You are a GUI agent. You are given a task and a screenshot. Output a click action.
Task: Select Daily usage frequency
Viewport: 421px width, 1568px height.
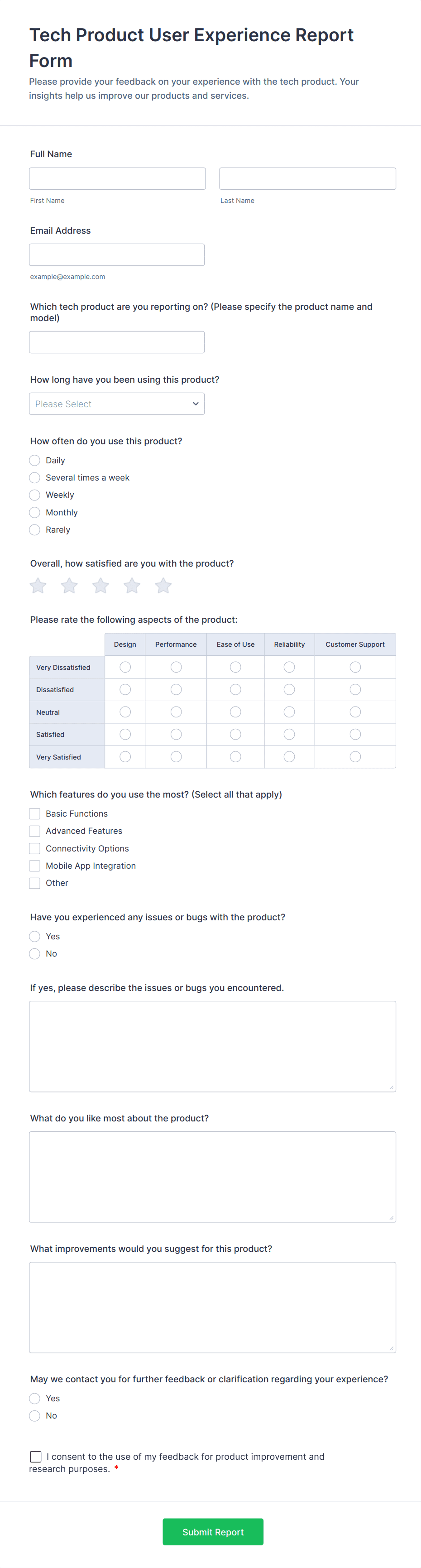point(35,460)
